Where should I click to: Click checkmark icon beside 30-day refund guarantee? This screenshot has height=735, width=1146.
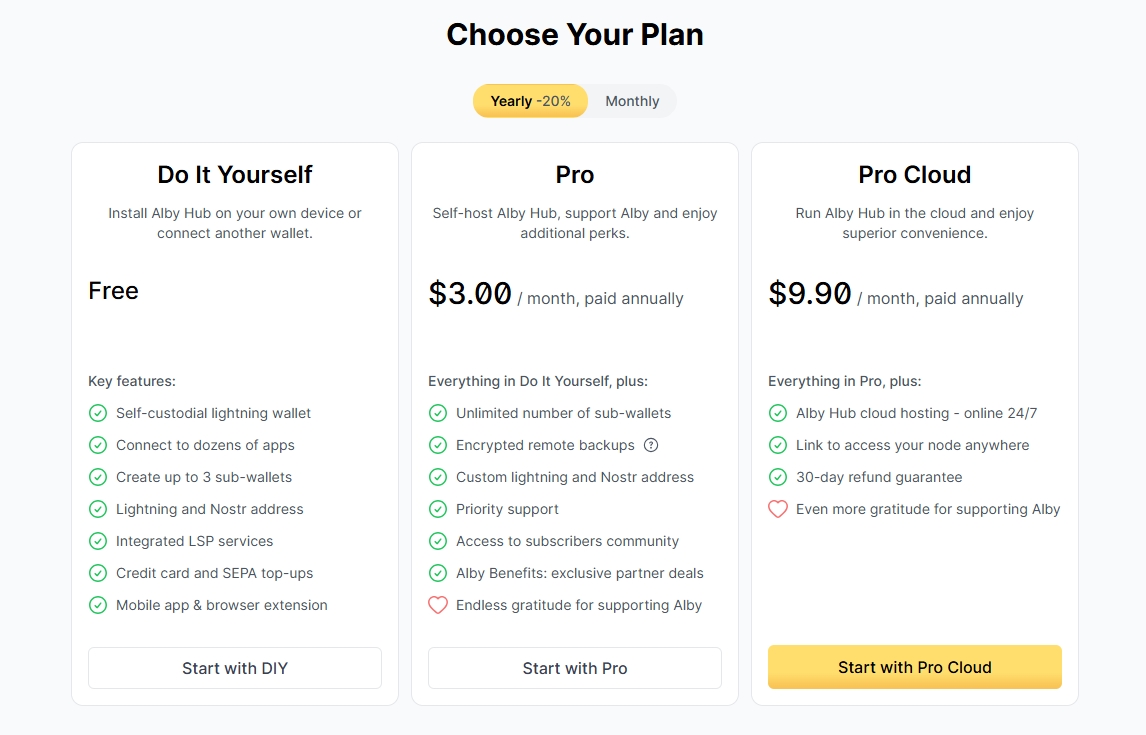[x=778, y=477]
